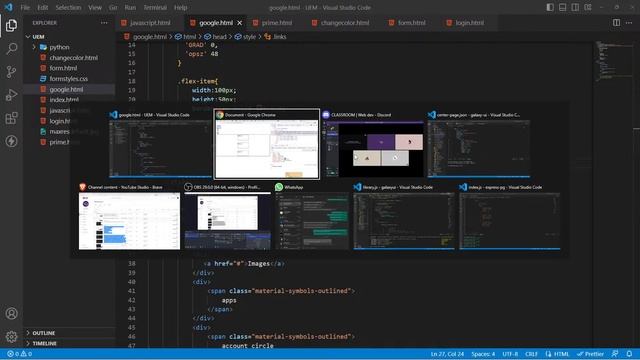The width and height of the screenshot is (640, 360).
Task: Open Customize Layout icon
Action: point(588,7)
